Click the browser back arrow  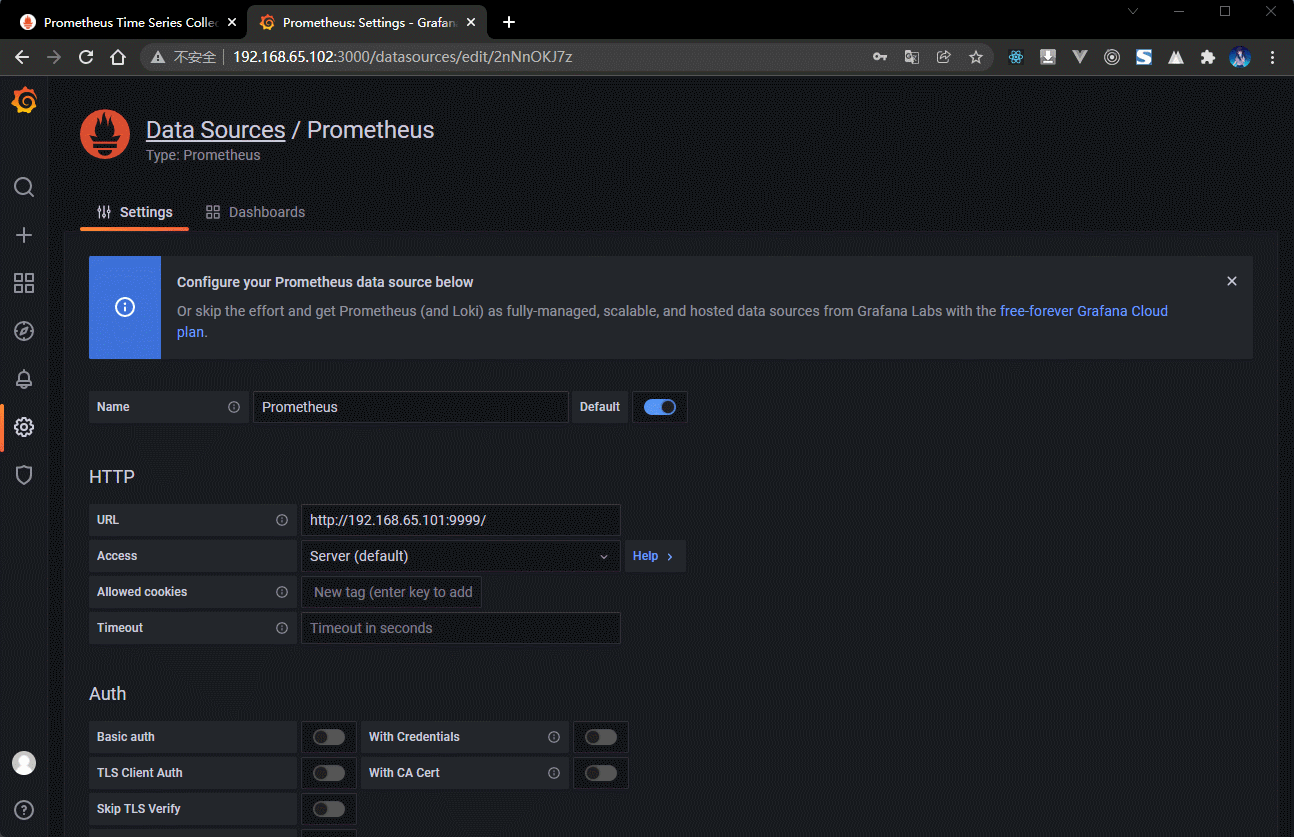tap(22, 57)
